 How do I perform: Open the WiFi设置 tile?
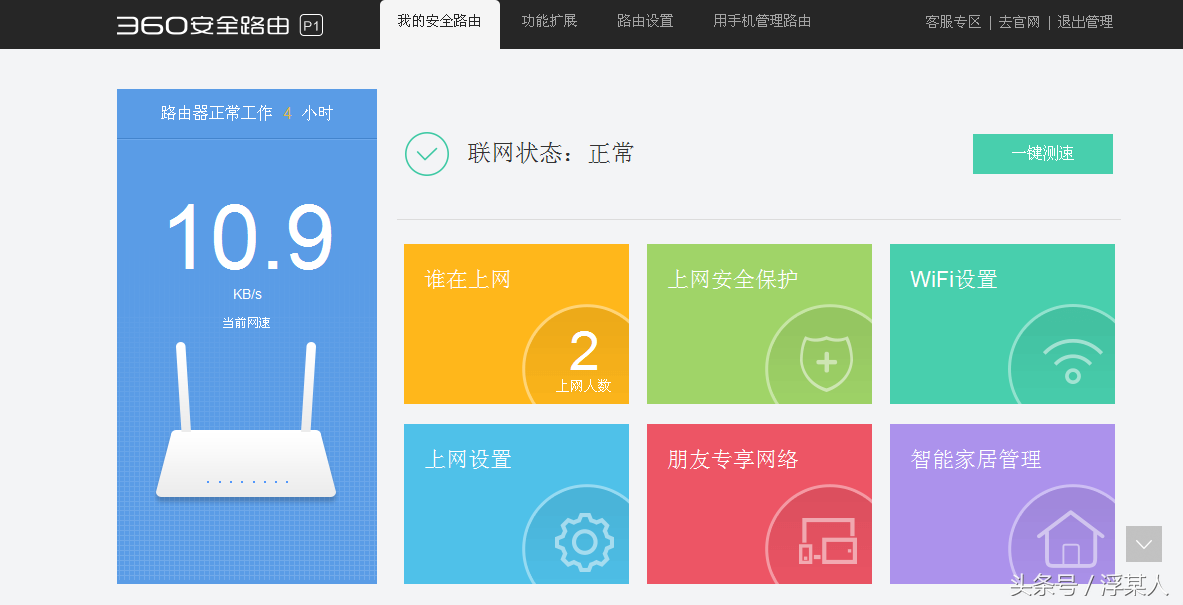coord(1002,324)
